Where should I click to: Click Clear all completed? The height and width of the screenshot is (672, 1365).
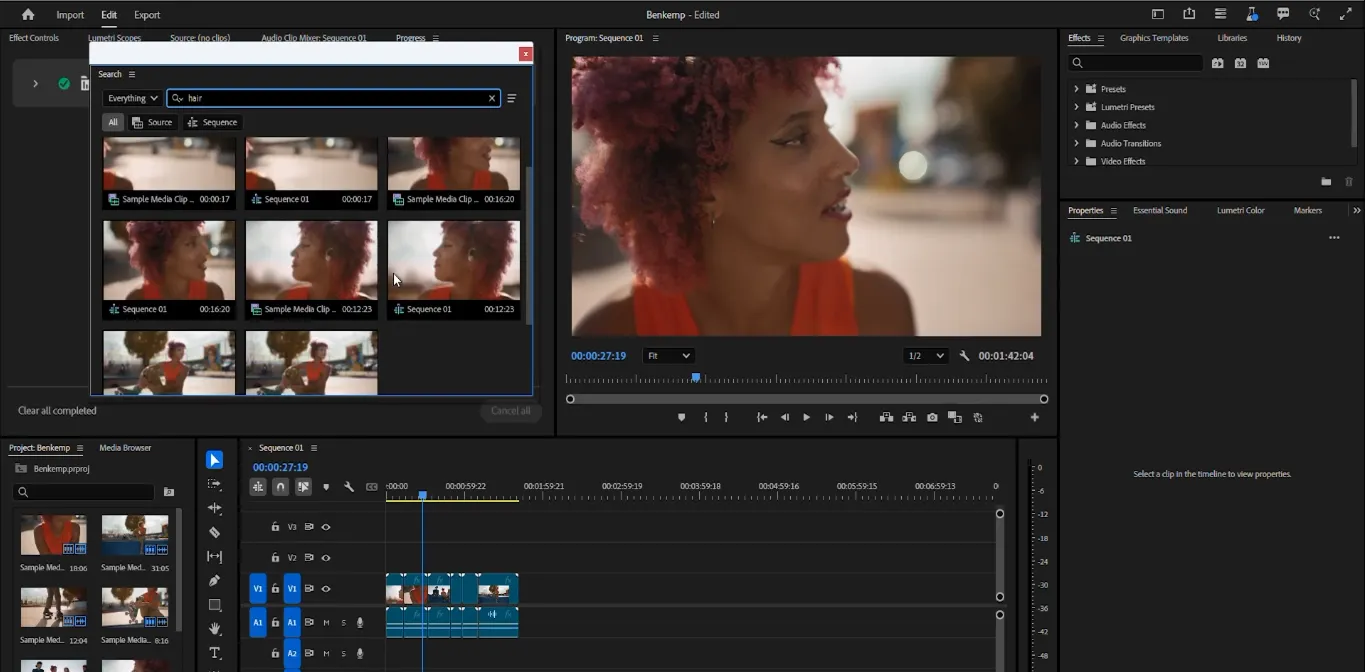57,411
